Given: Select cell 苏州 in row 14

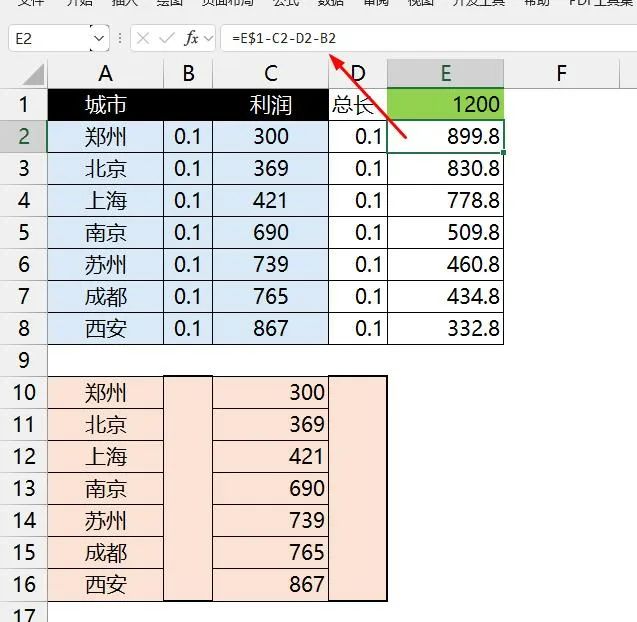Looking at the screenshot, I should coord(106,520).
